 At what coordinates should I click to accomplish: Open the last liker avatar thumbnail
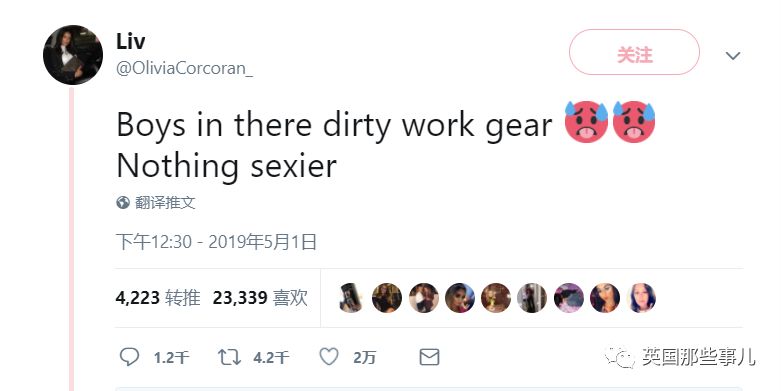[642, 298]
